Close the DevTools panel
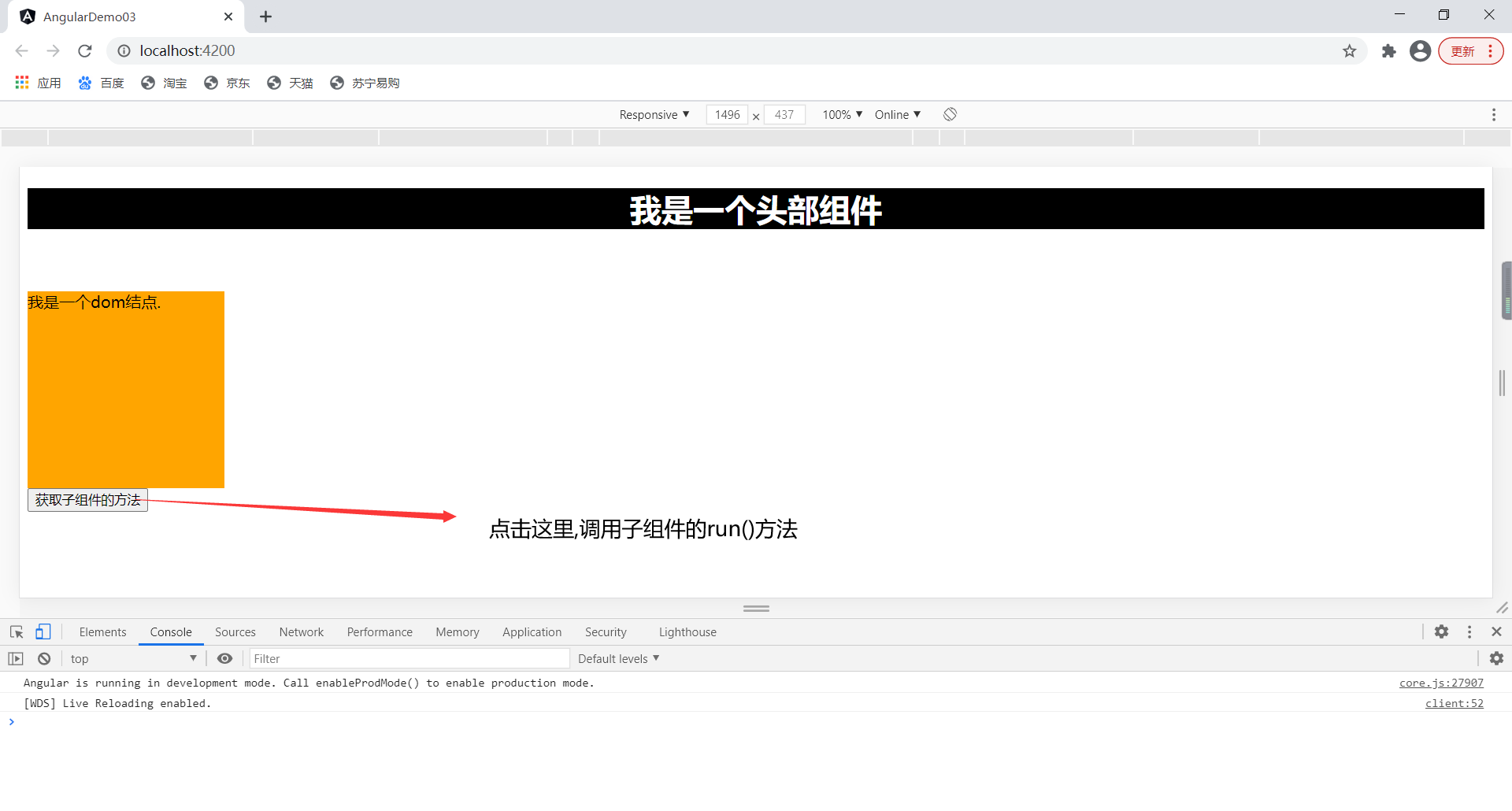 [1497, 631]
